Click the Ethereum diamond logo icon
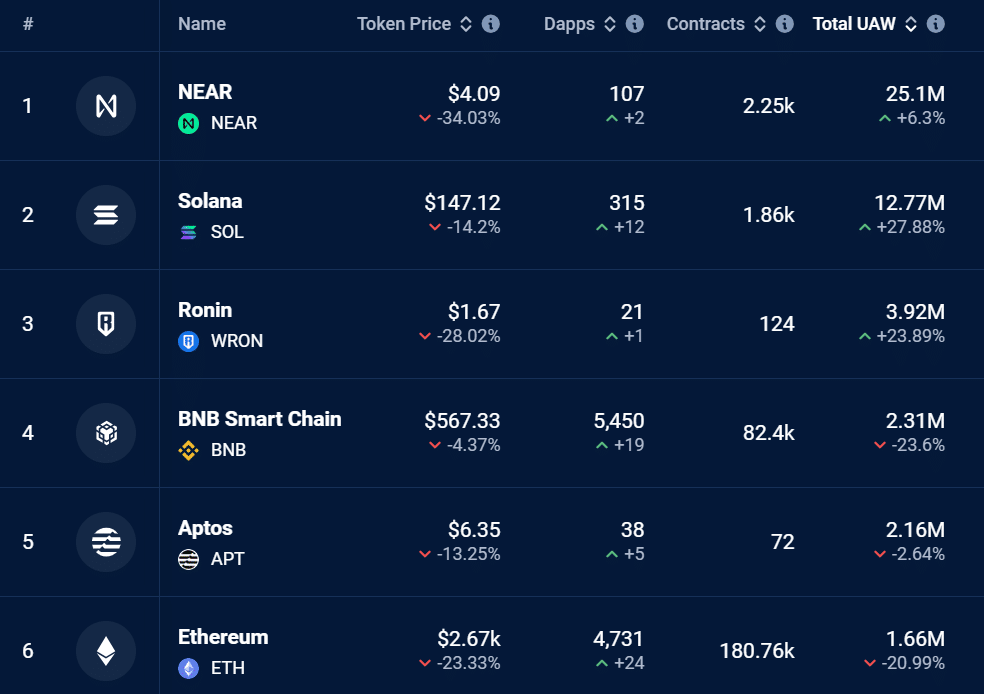This screenshot has width=984, height=694. click(x=106, y=651)
